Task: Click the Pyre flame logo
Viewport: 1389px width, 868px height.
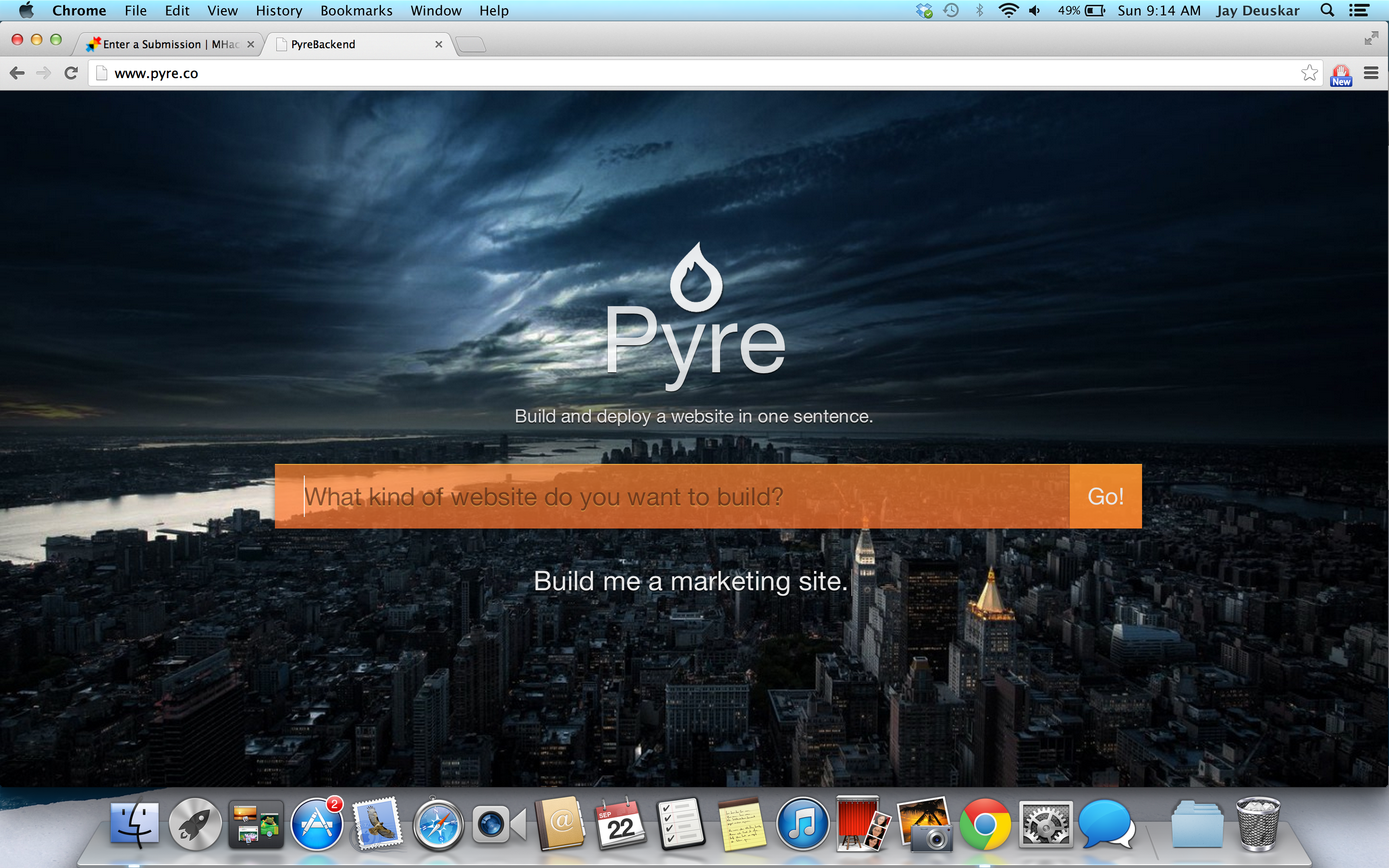Action: pyautogui.click(x=695, y=278)
